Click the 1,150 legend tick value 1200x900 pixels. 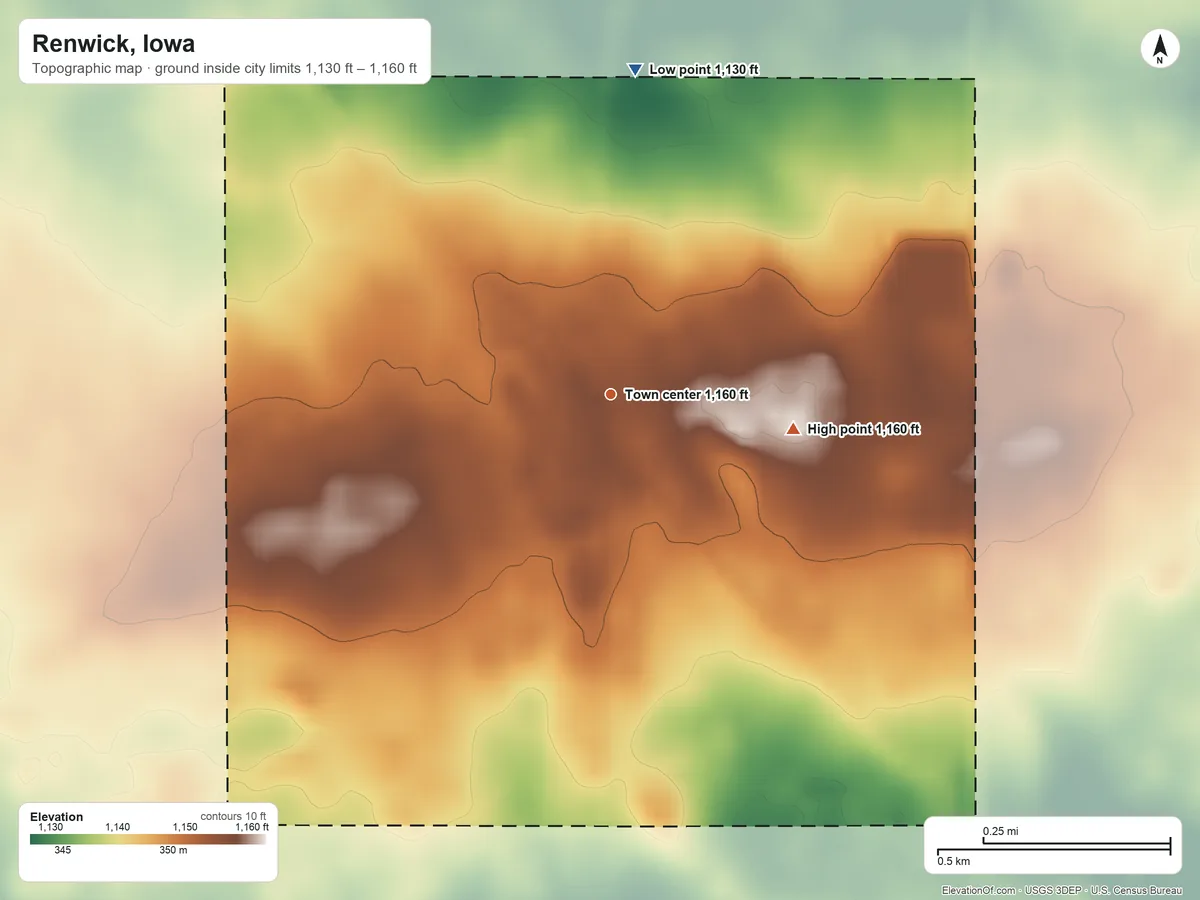(185, 827)
